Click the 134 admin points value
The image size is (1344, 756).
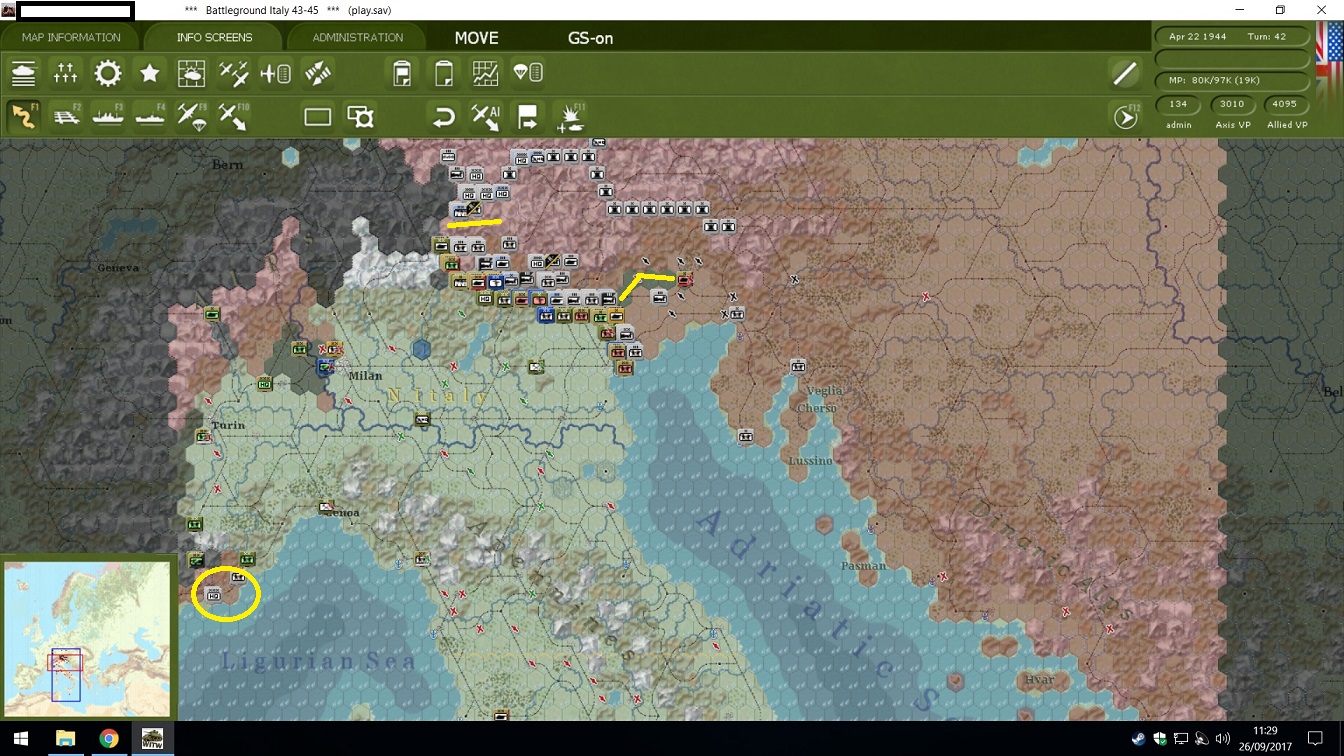coord(1178,104)
